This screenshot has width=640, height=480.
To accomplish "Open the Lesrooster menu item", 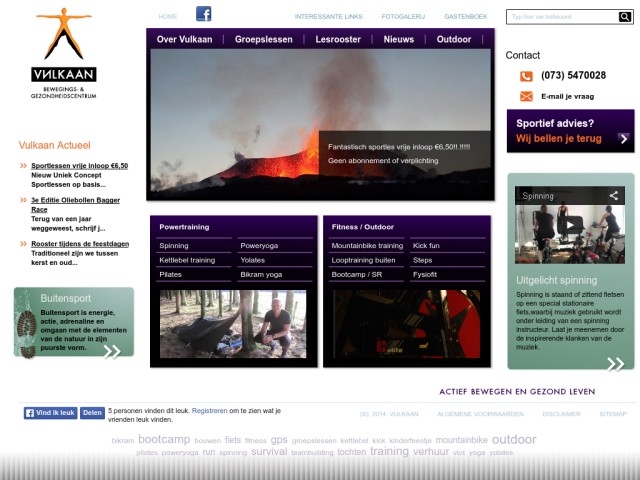I will [338, 40].
